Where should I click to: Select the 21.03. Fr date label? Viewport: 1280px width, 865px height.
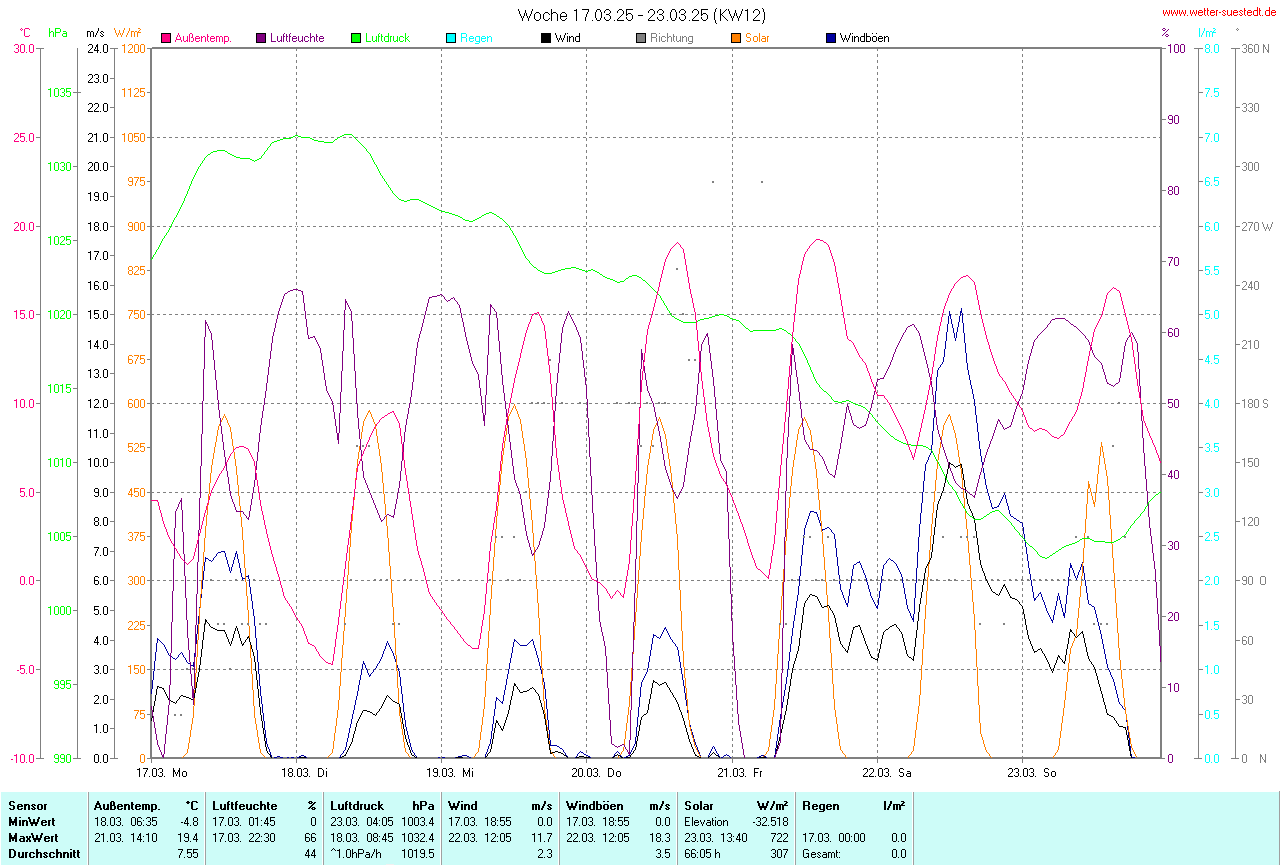click(x=742, y=773)
